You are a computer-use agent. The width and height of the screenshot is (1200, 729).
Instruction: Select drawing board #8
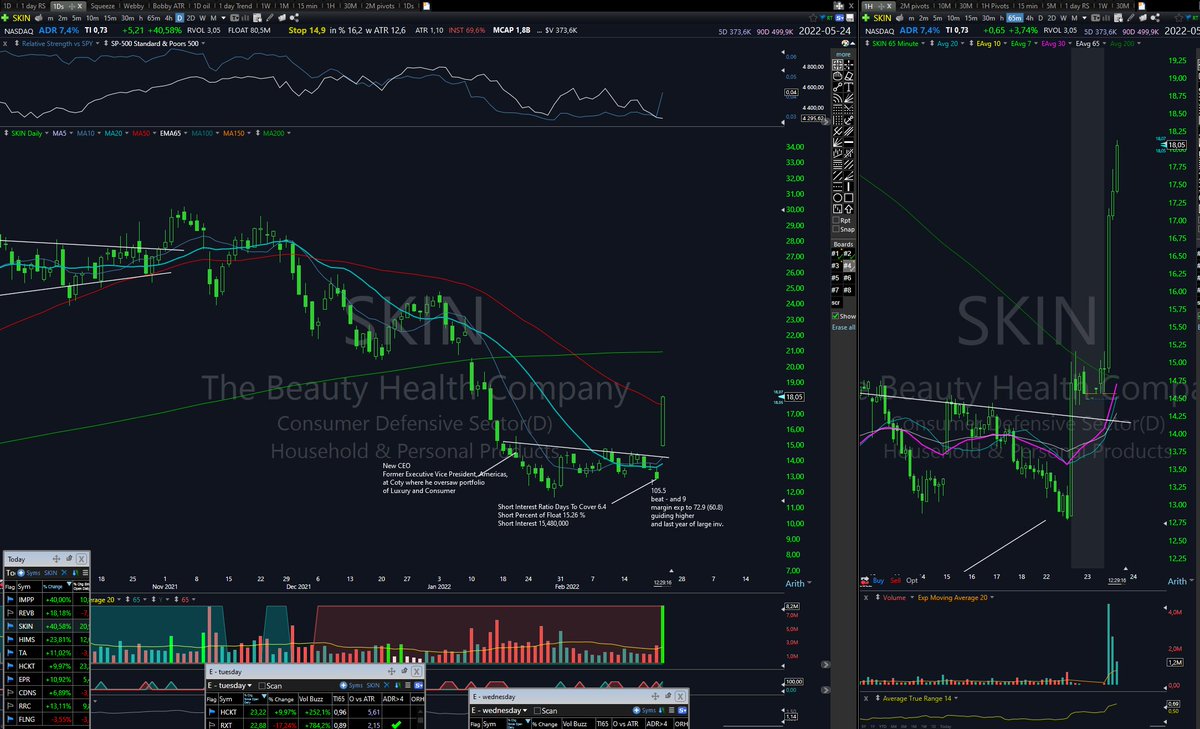click(x=849, y=289)
